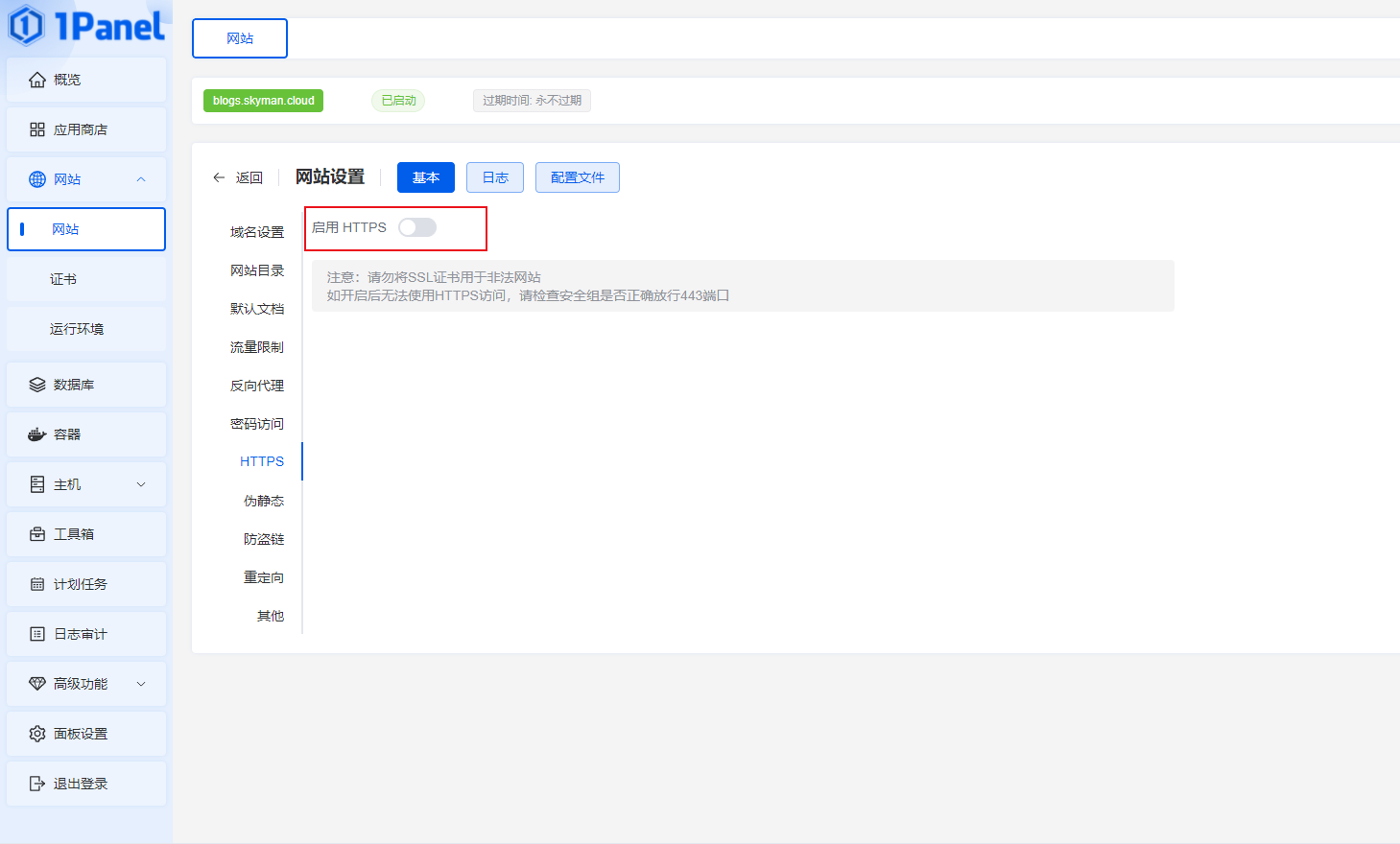Collapse the 网站 sidebar menu chevron
The width and height of the screenshot is (1400, 844).
tap(141, 179)
